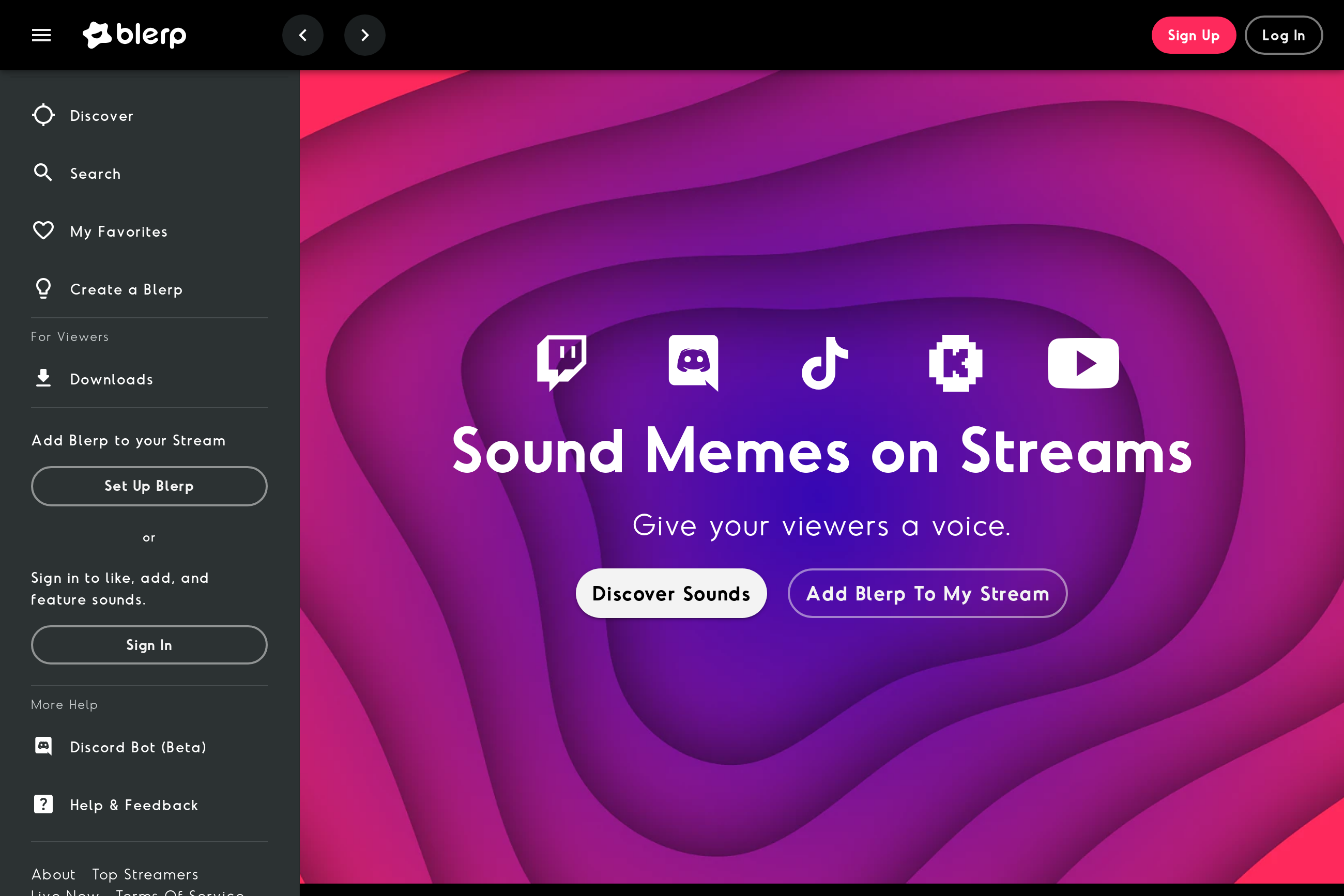Go forward with the right arrow
1344x896 pixels.
pos(365,36)
